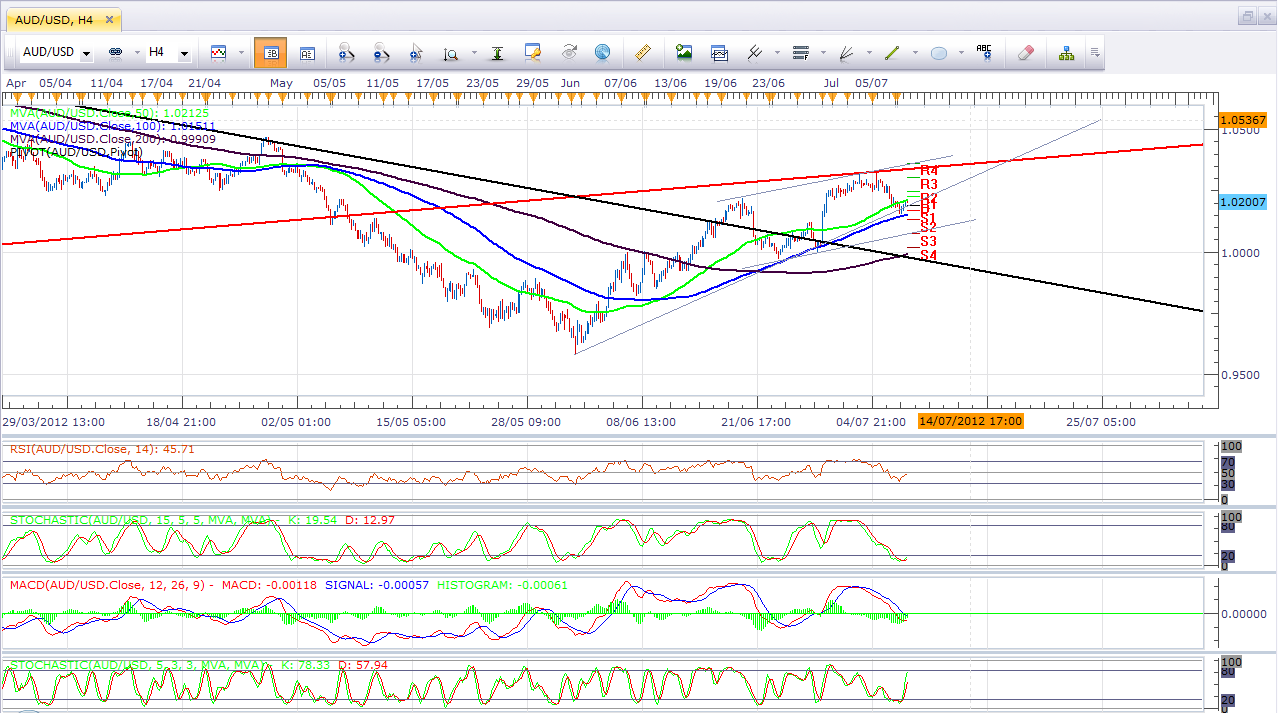
Task: Click the chart template window icon
Action: (719, 52)
